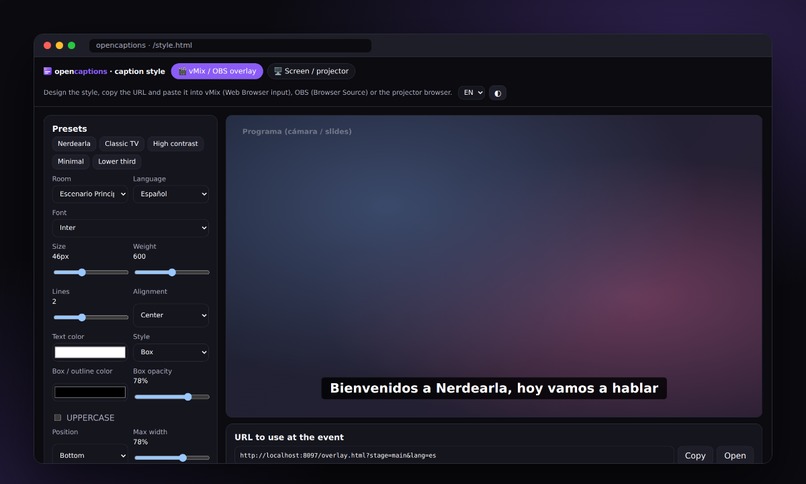Open the overlay URL
806x484 pixels.
pos(735,456)
